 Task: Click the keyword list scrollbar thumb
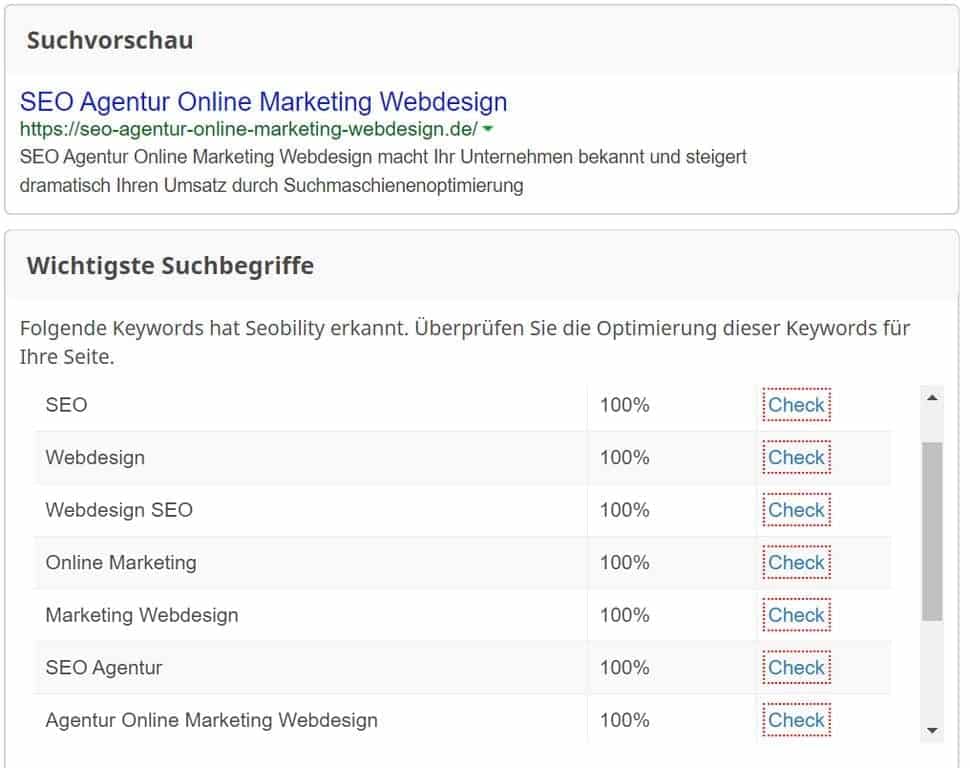(932, 531)
